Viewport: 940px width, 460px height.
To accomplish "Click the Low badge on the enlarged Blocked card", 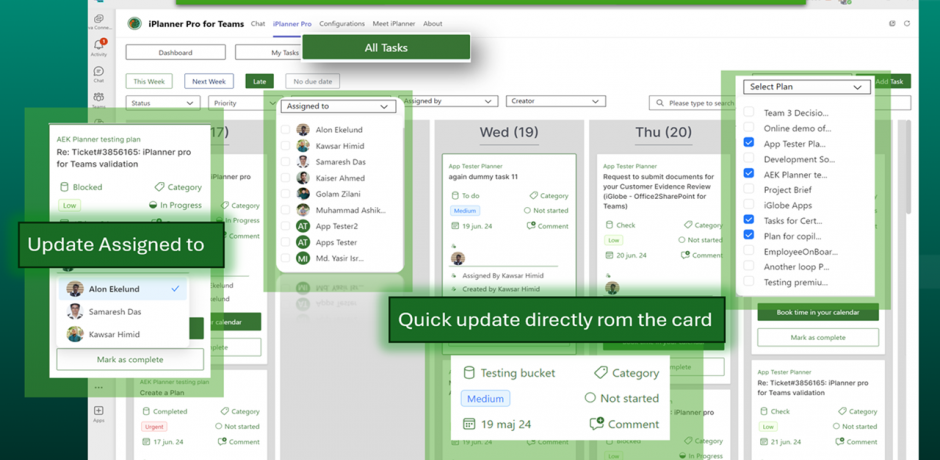I will pos(70,206).
